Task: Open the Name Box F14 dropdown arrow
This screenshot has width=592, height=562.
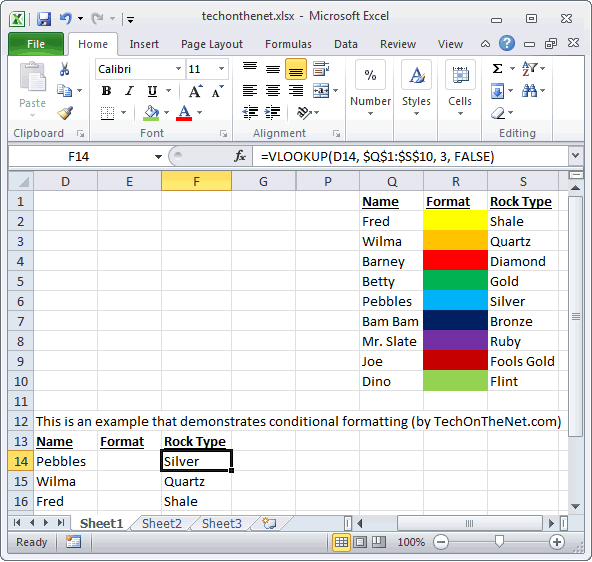Action: (x=158, y=156)
